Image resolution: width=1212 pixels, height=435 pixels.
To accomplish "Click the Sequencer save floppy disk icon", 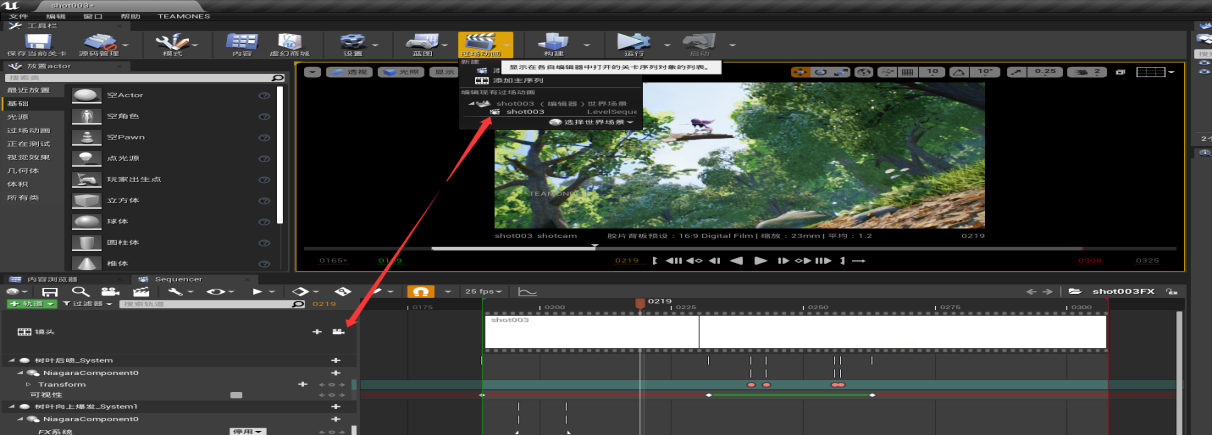I will (49, 291).
